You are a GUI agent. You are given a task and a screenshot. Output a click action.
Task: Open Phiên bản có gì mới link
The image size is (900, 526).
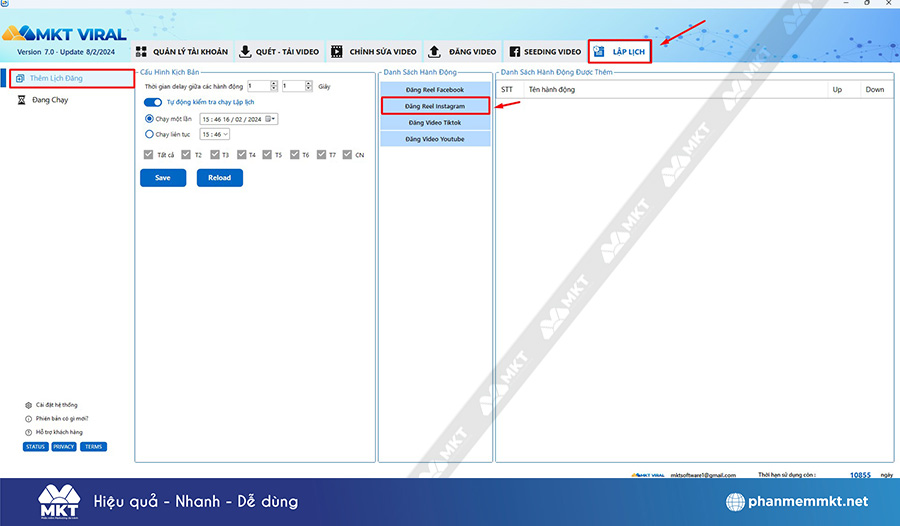click(x=62, y=419)
